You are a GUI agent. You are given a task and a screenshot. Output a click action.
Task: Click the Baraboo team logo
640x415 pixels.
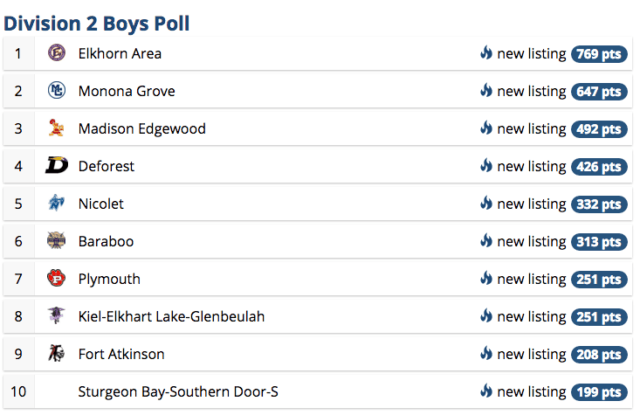[x=56, y=240]
